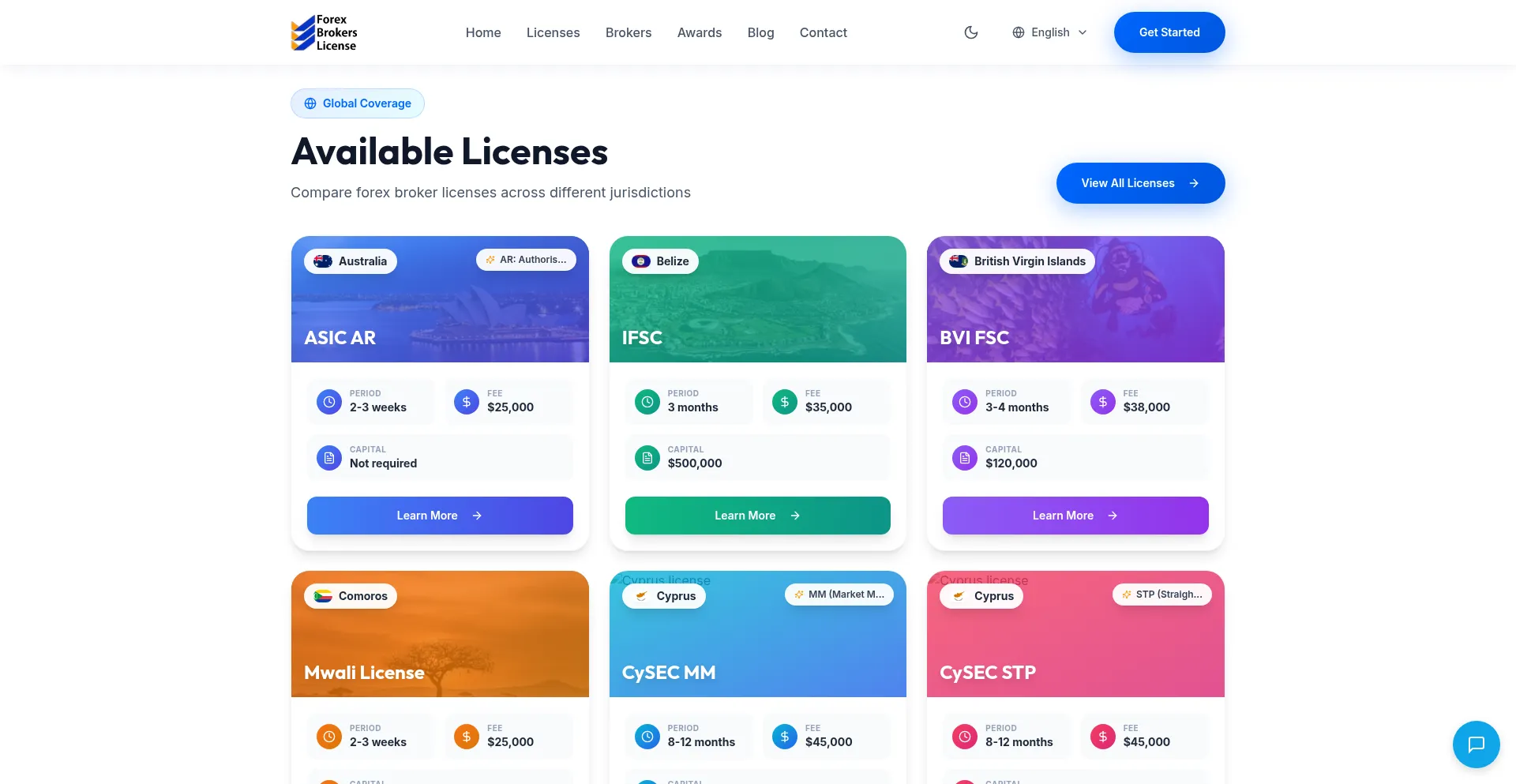Click Cyprus flag icon on CySEC STP card
1516x784 pixels.
pos(959,596)
